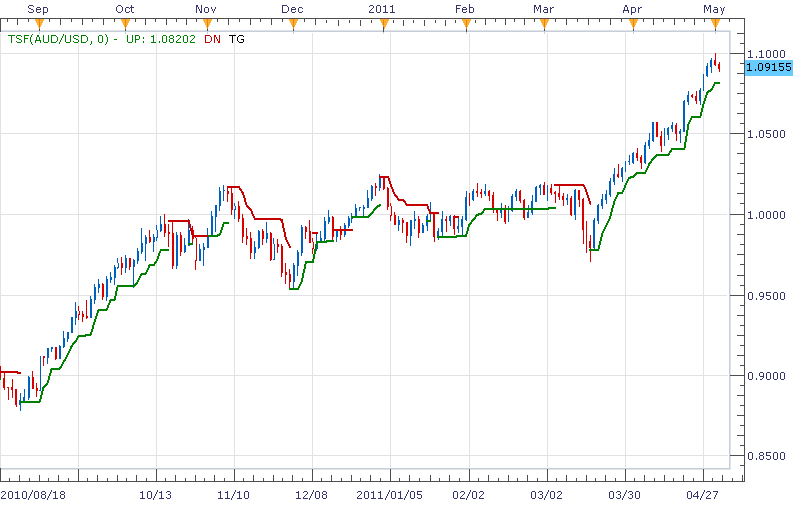This screenshot has height=506, width=801.
Task: Click the 2011 year label
Action: (382, 9)
